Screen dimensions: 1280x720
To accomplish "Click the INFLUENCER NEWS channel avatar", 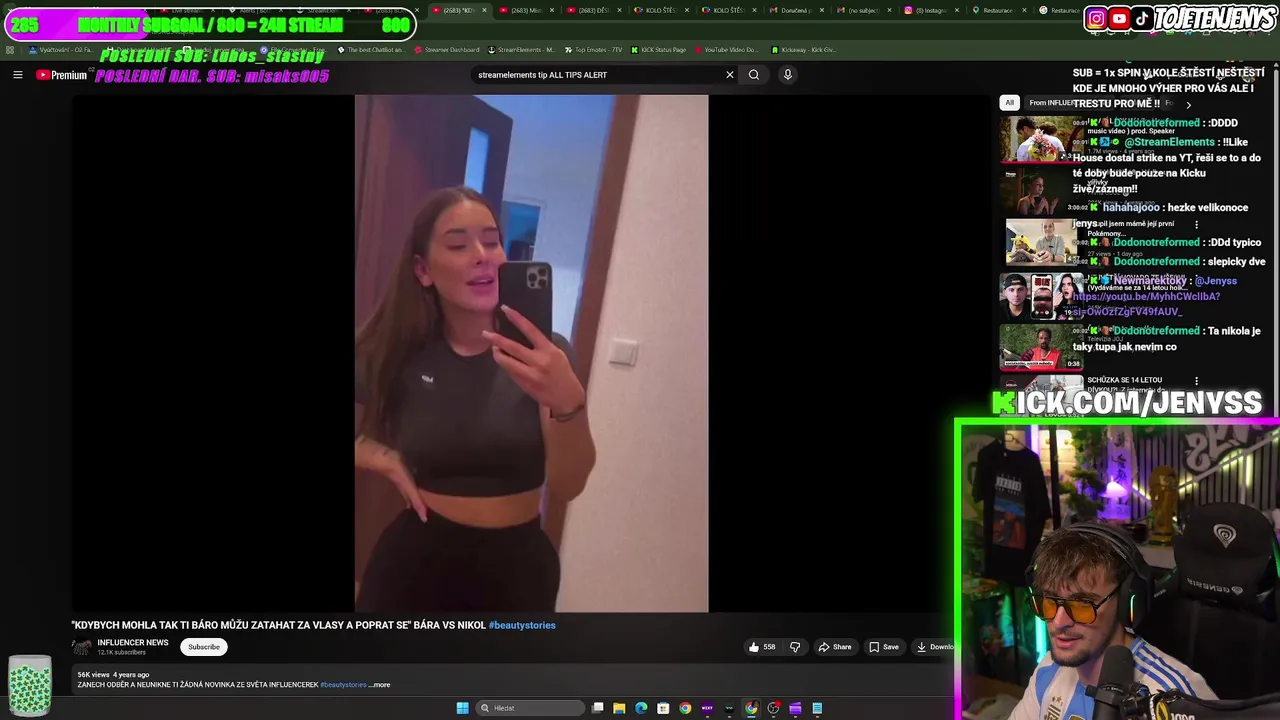I will tap(82, 647).
